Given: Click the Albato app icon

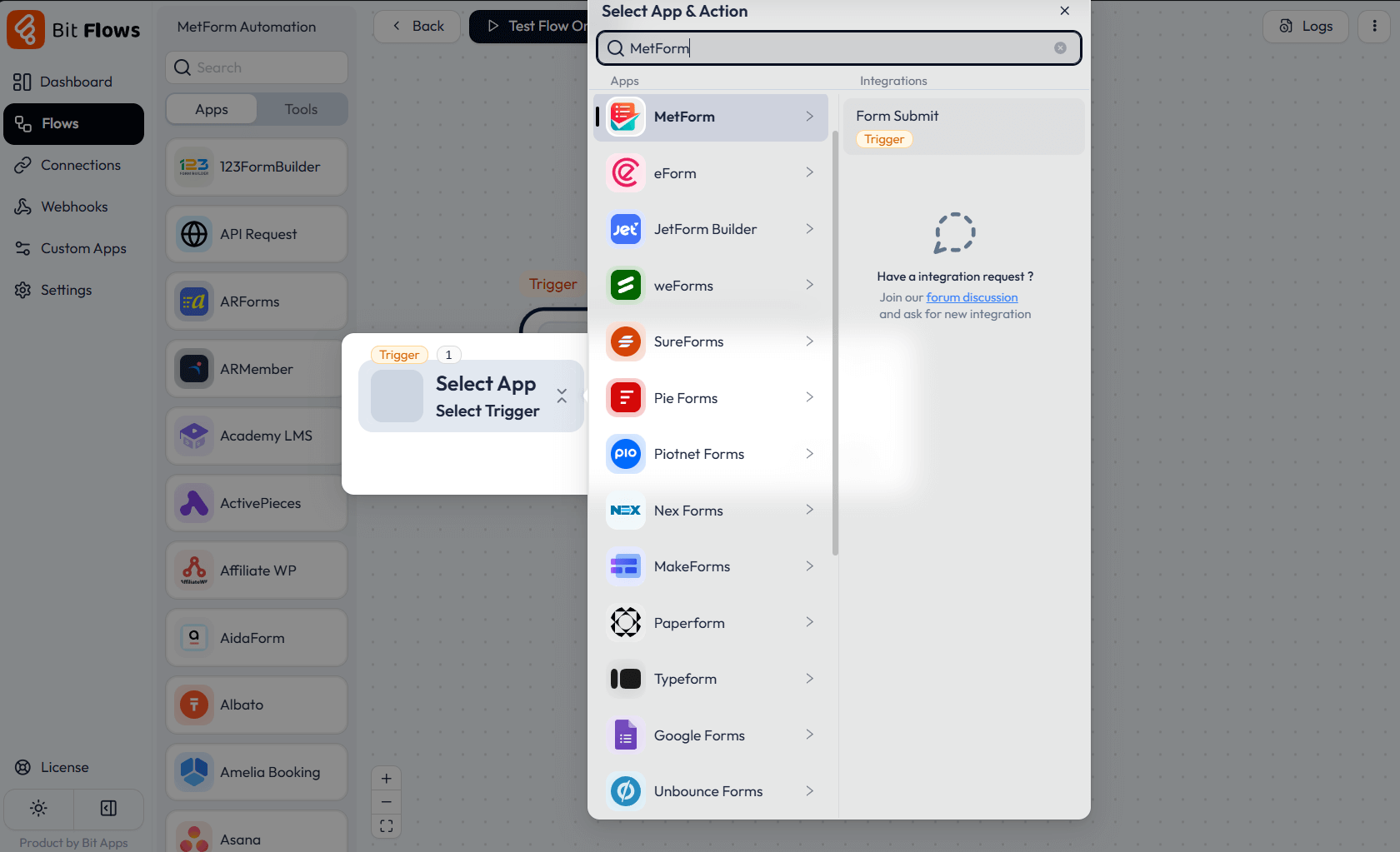Looking at the screenshot, I should (194, 705).
